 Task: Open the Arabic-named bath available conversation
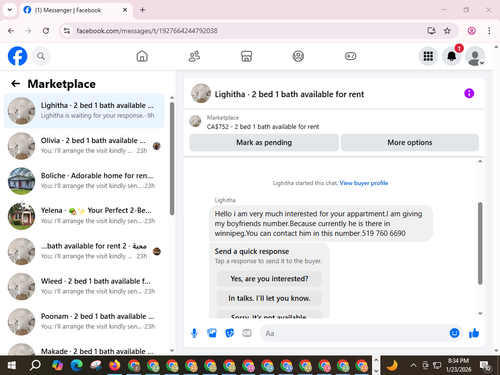pos(84,251)
